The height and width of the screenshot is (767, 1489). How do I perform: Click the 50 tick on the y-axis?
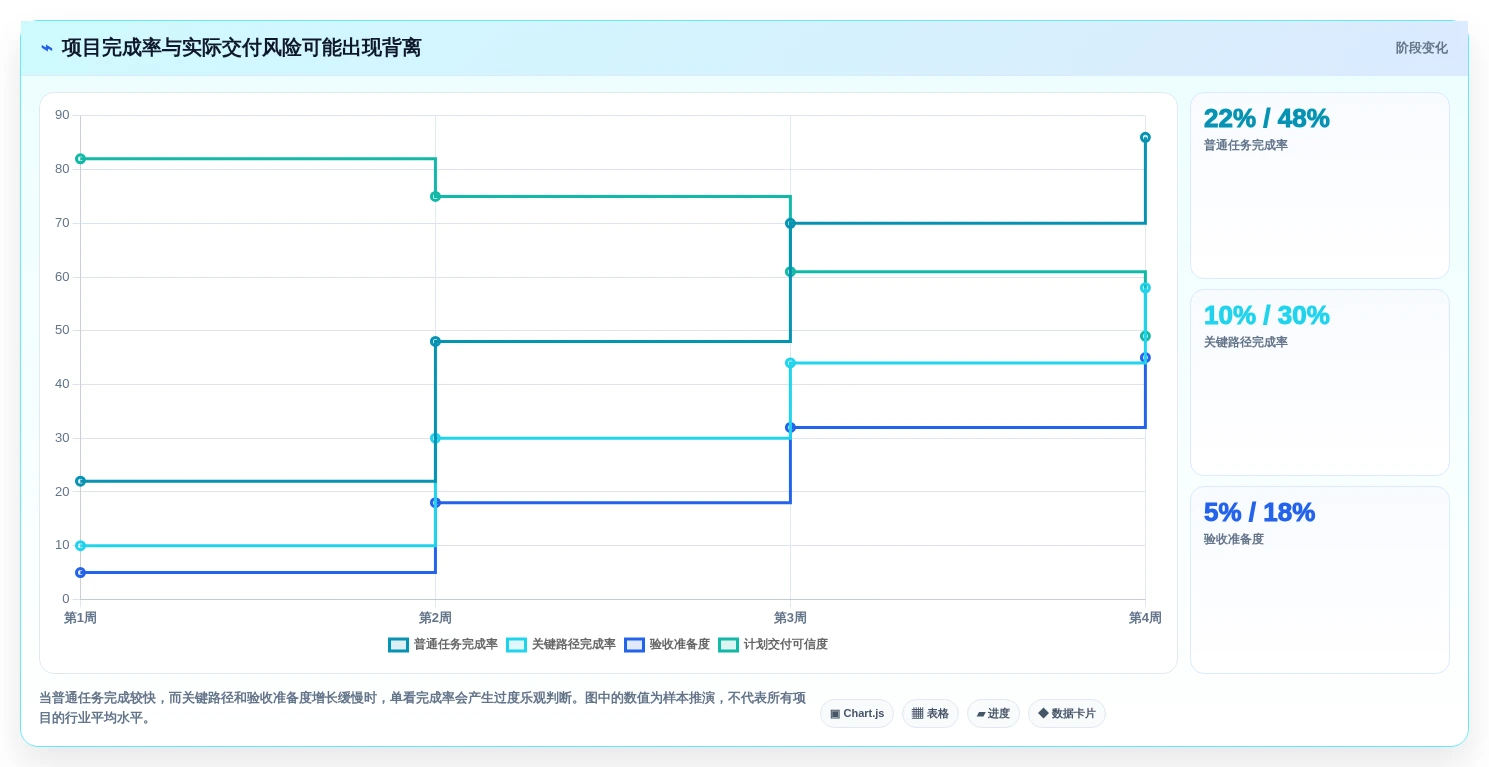click(x=62, y=330)
